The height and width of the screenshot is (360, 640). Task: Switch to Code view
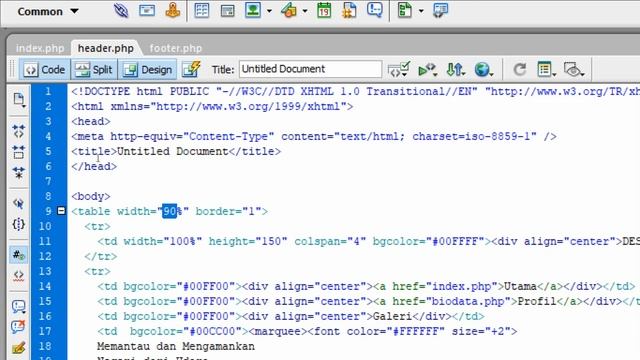pos(45,70)
